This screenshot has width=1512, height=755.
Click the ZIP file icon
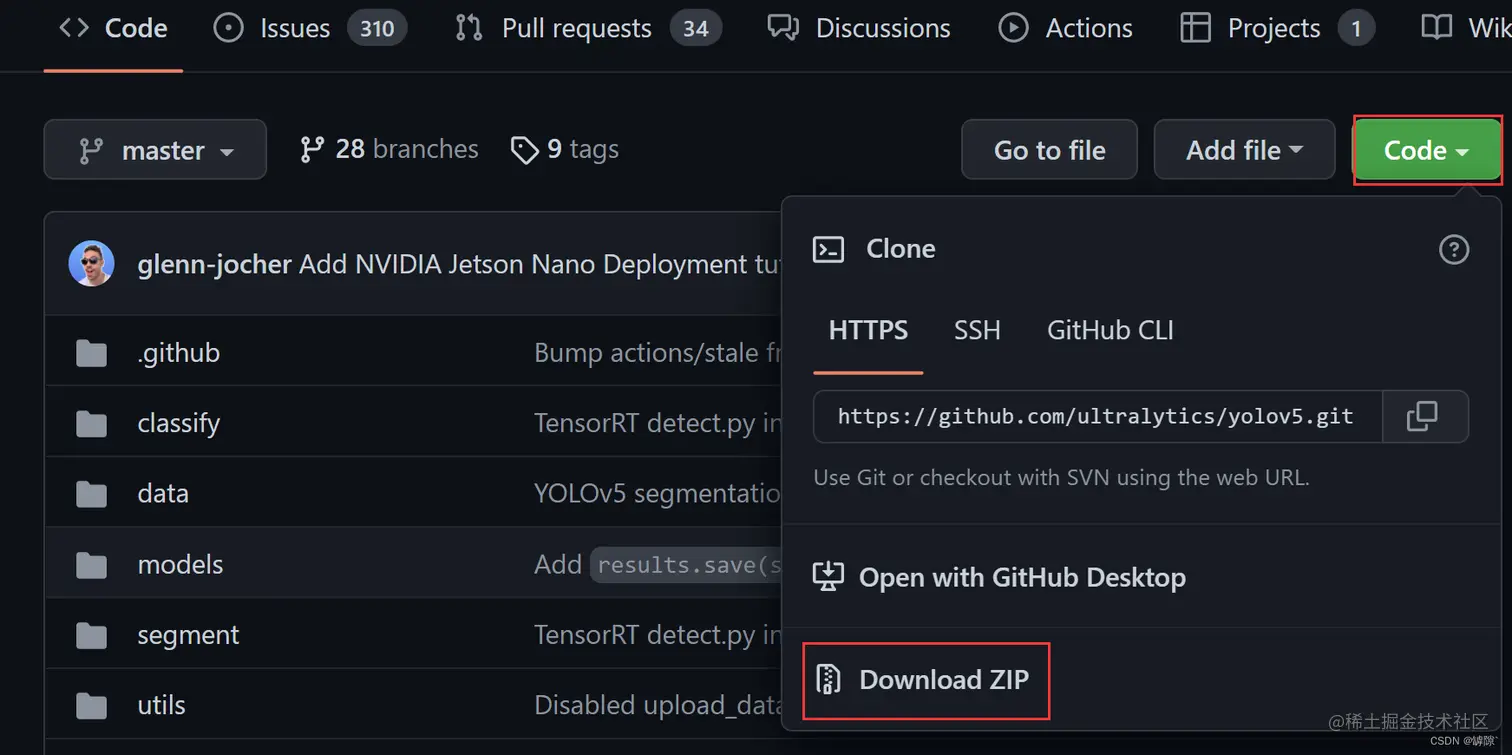pos(828,680)
